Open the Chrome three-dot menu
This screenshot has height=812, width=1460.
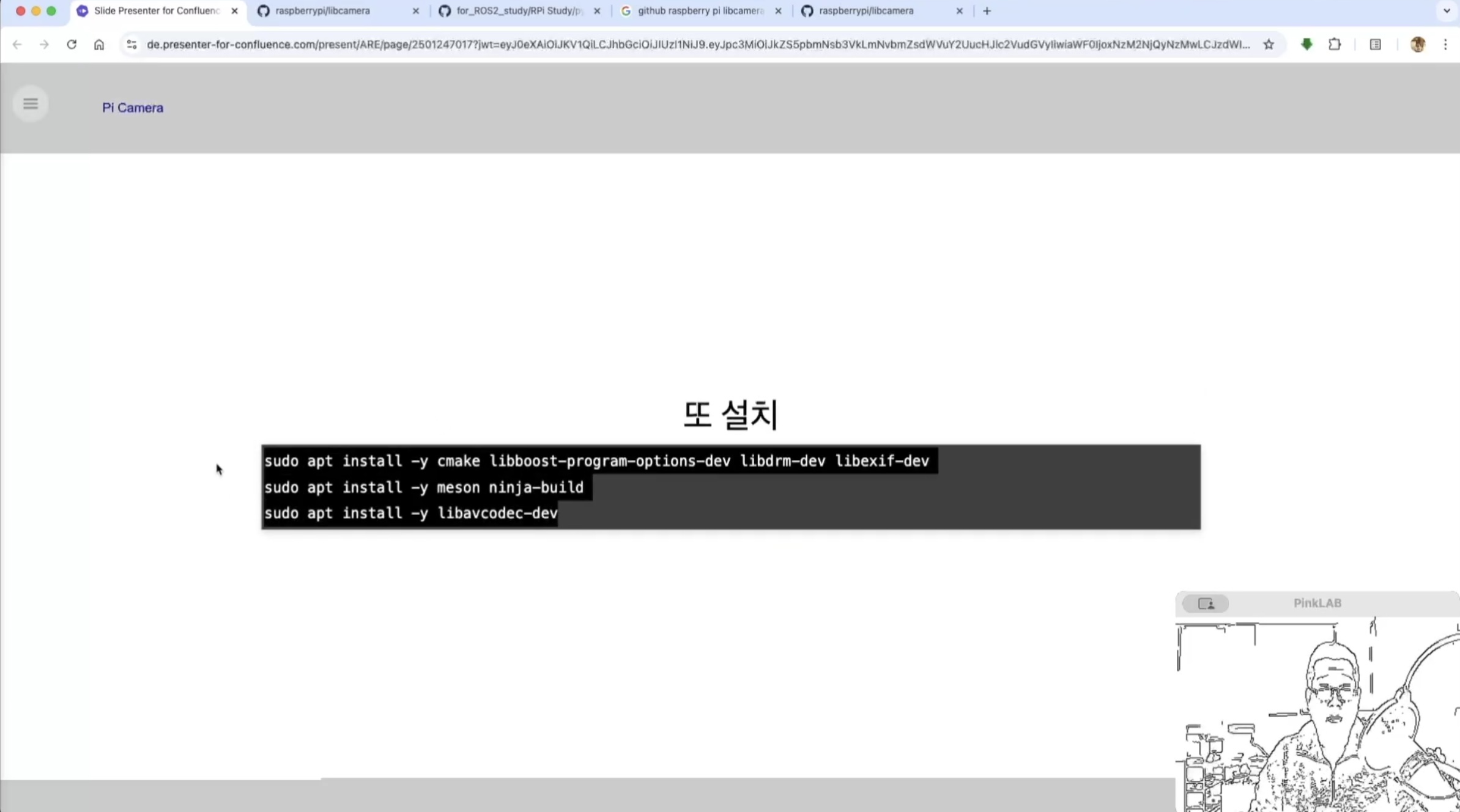(1445, 45)
